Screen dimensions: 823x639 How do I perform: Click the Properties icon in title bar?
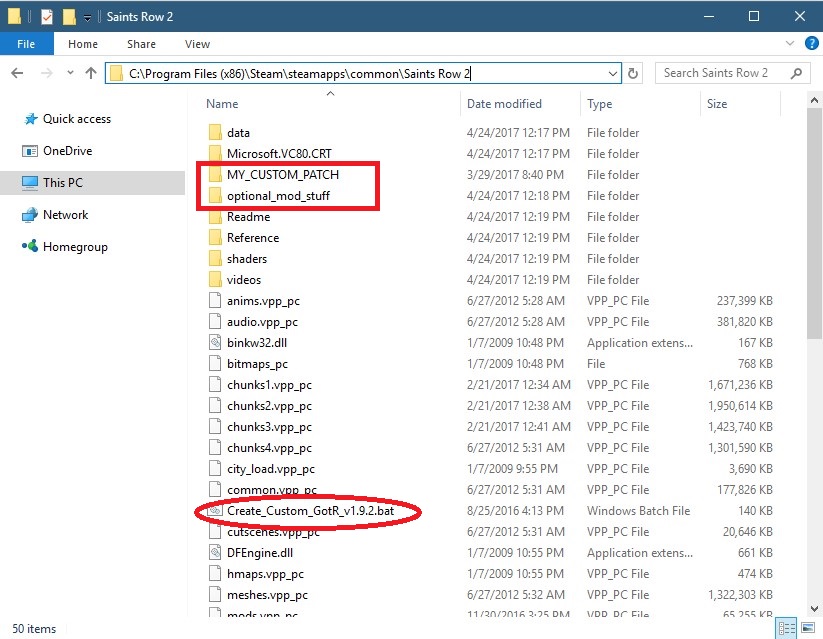(47, 17)
